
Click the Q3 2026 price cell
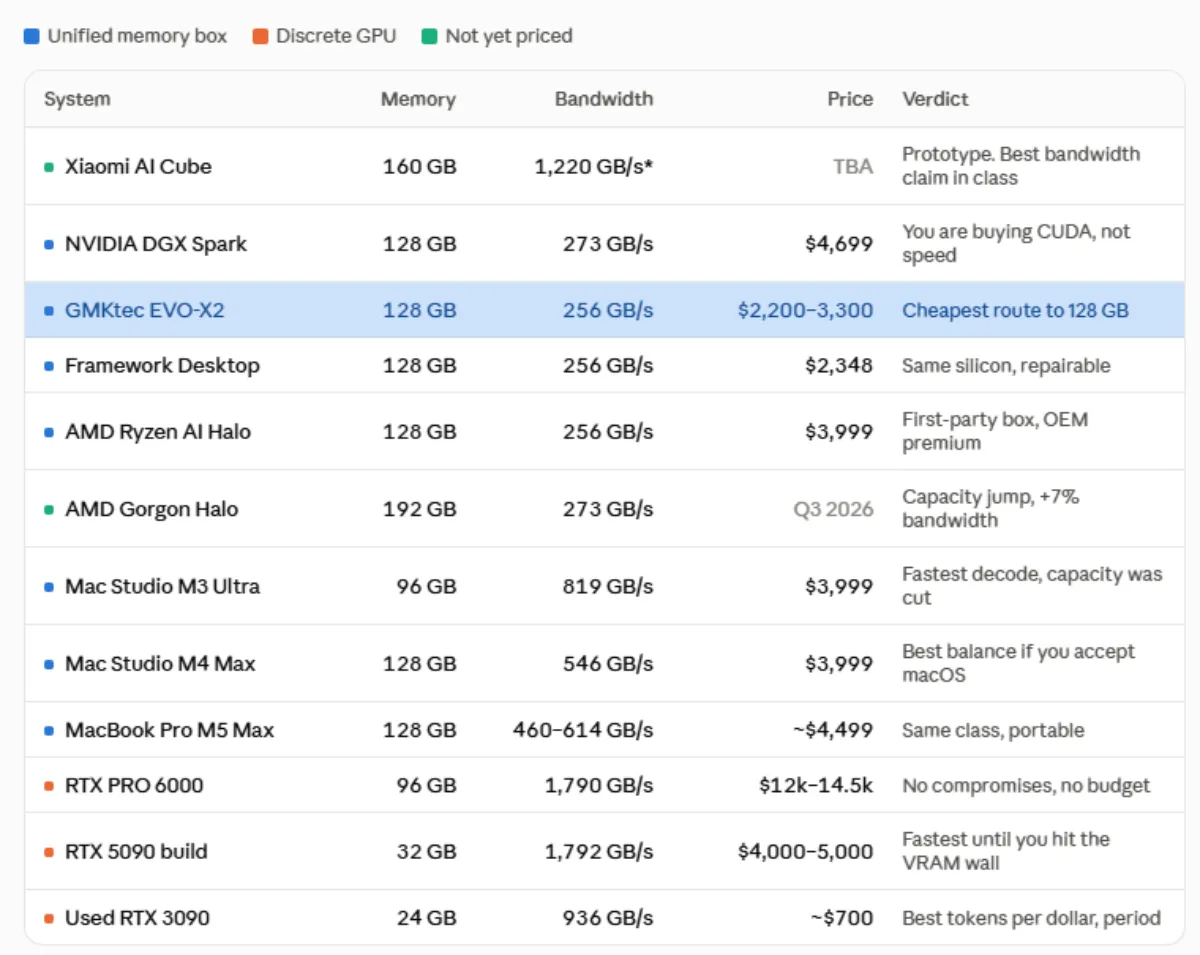[833, 509]
